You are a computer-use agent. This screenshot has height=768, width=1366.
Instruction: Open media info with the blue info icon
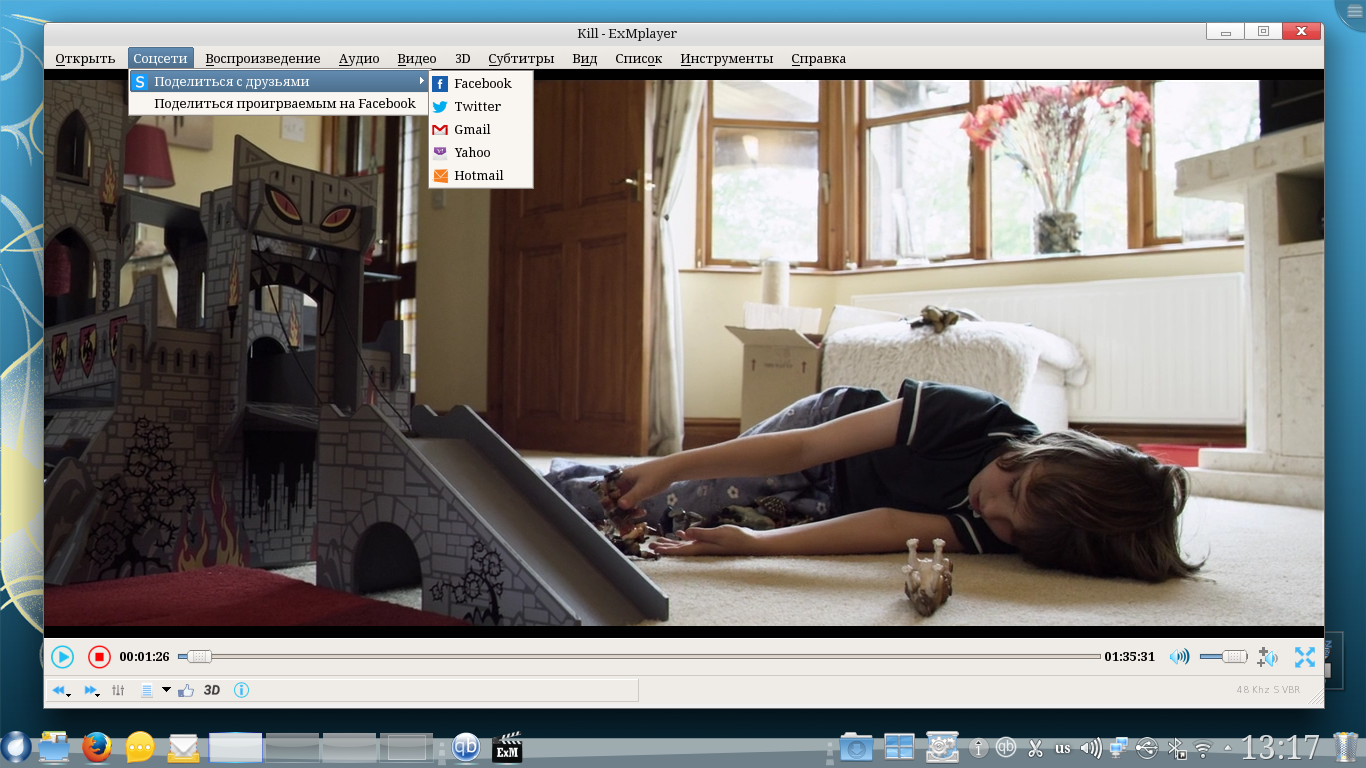[241, 690]
